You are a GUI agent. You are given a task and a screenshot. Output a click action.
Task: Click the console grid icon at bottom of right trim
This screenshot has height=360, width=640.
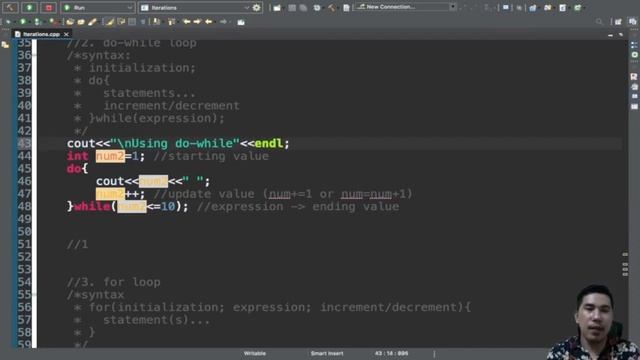point(634,107)
